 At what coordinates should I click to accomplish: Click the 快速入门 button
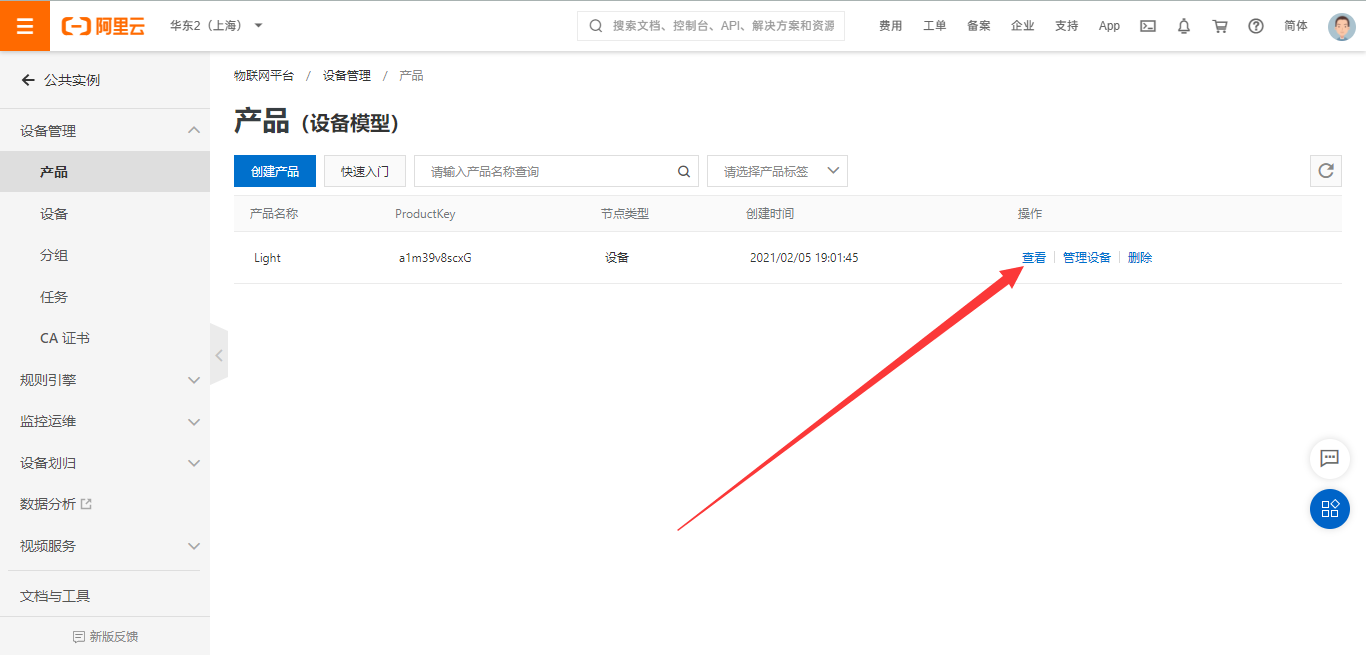pos(364,170)
